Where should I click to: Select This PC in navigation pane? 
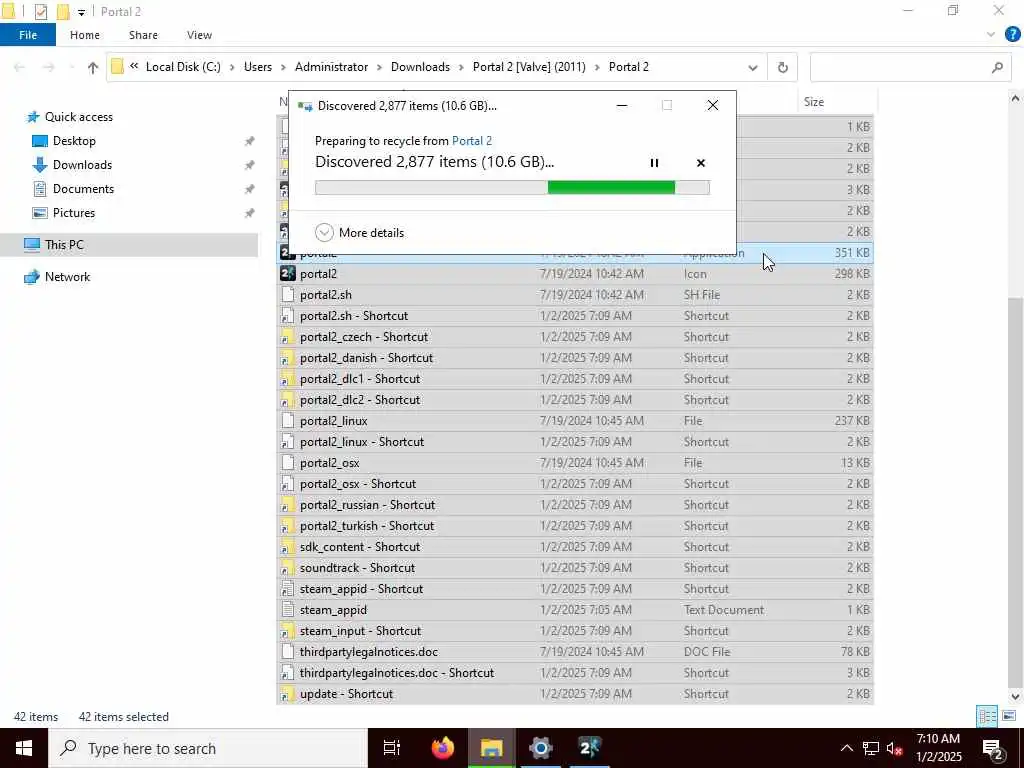pos(64,245)
